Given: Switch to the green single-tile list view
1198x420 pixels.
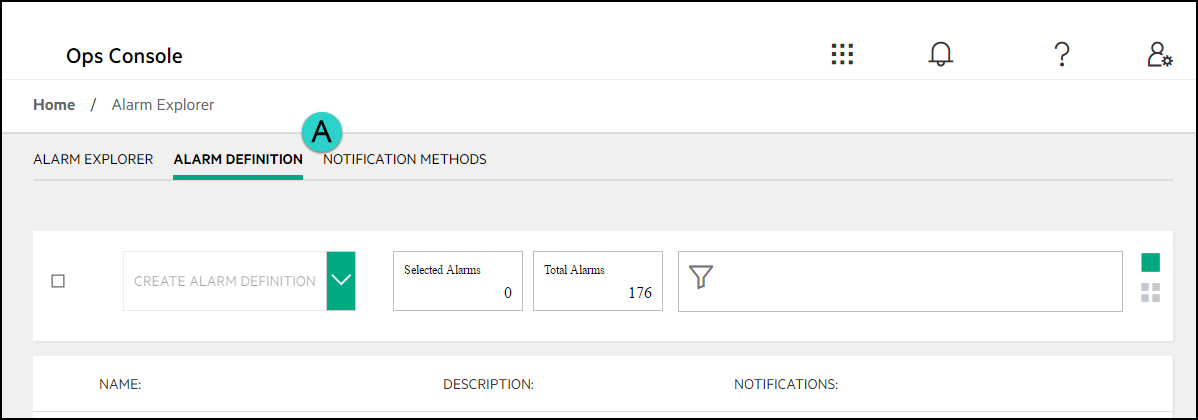Looking at the screenshot, I should [x=1150, y=263].
